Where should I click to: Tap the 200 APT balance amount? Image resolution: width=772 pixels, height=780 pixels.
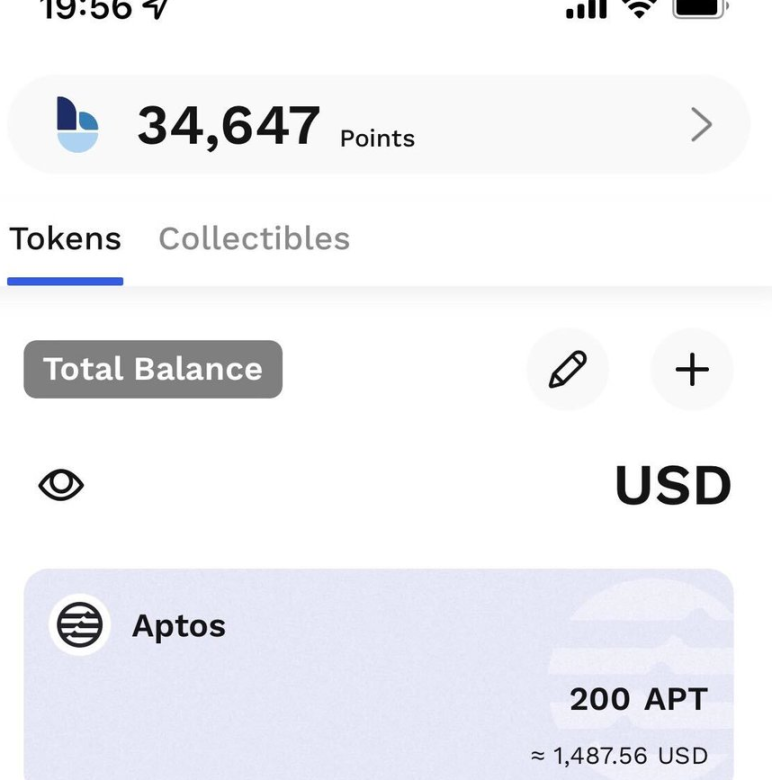[x=638, y=700]
